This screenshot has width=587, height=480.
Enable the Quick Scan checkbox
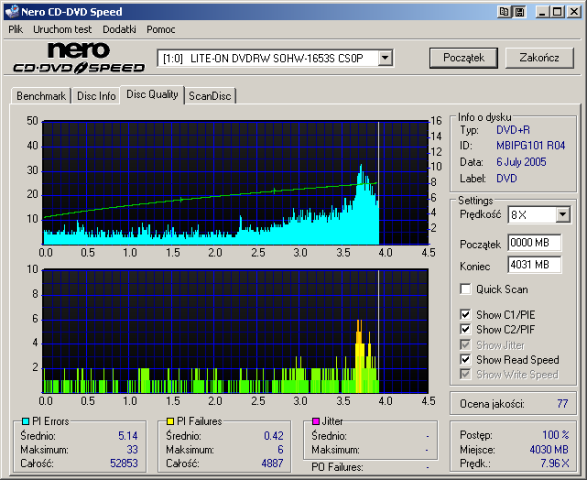click(x=465, y=289)
